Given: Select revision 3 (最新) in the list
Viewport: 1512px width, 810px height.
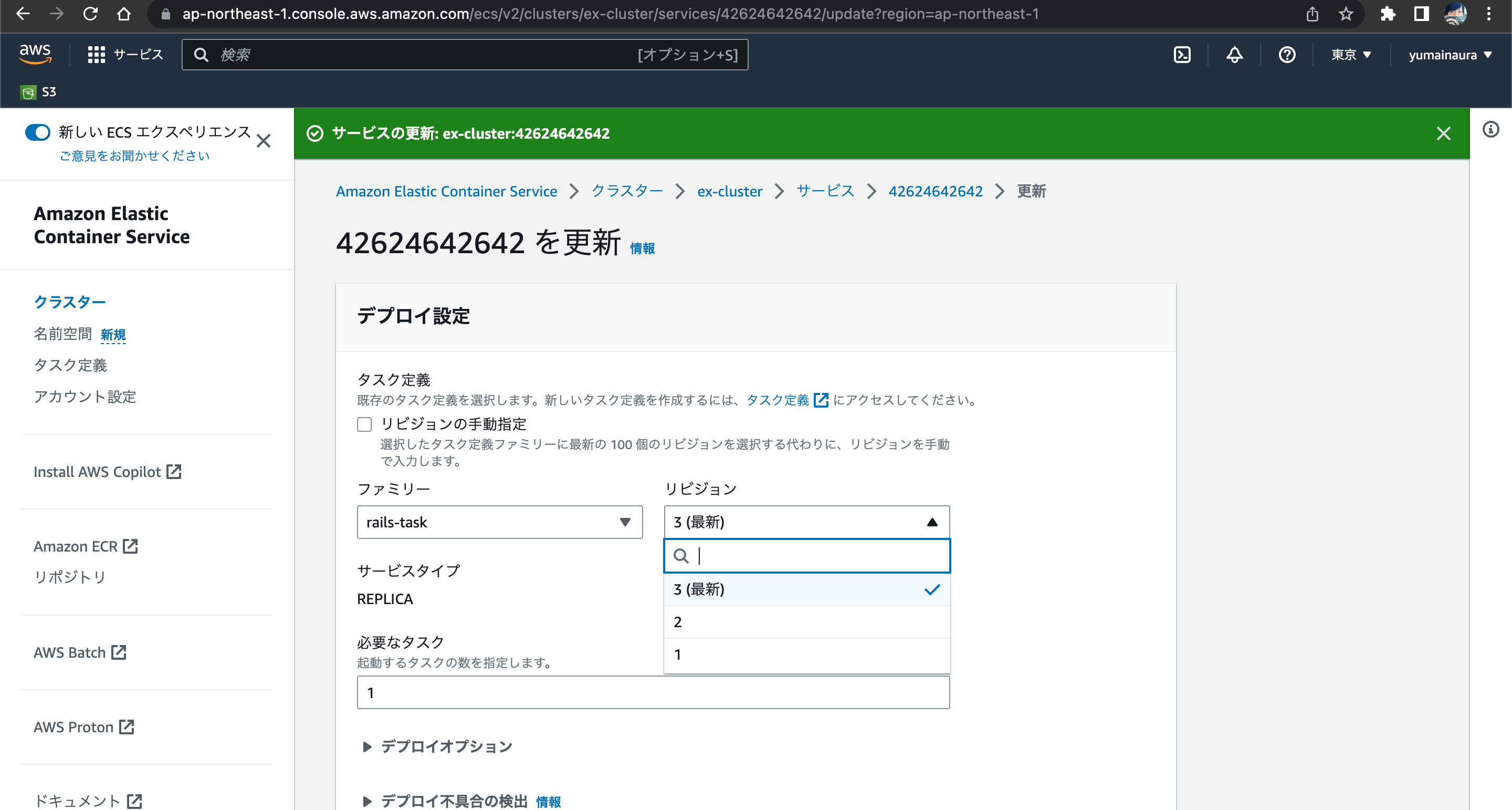Looking at the screenshot, I should pos(806,589).
